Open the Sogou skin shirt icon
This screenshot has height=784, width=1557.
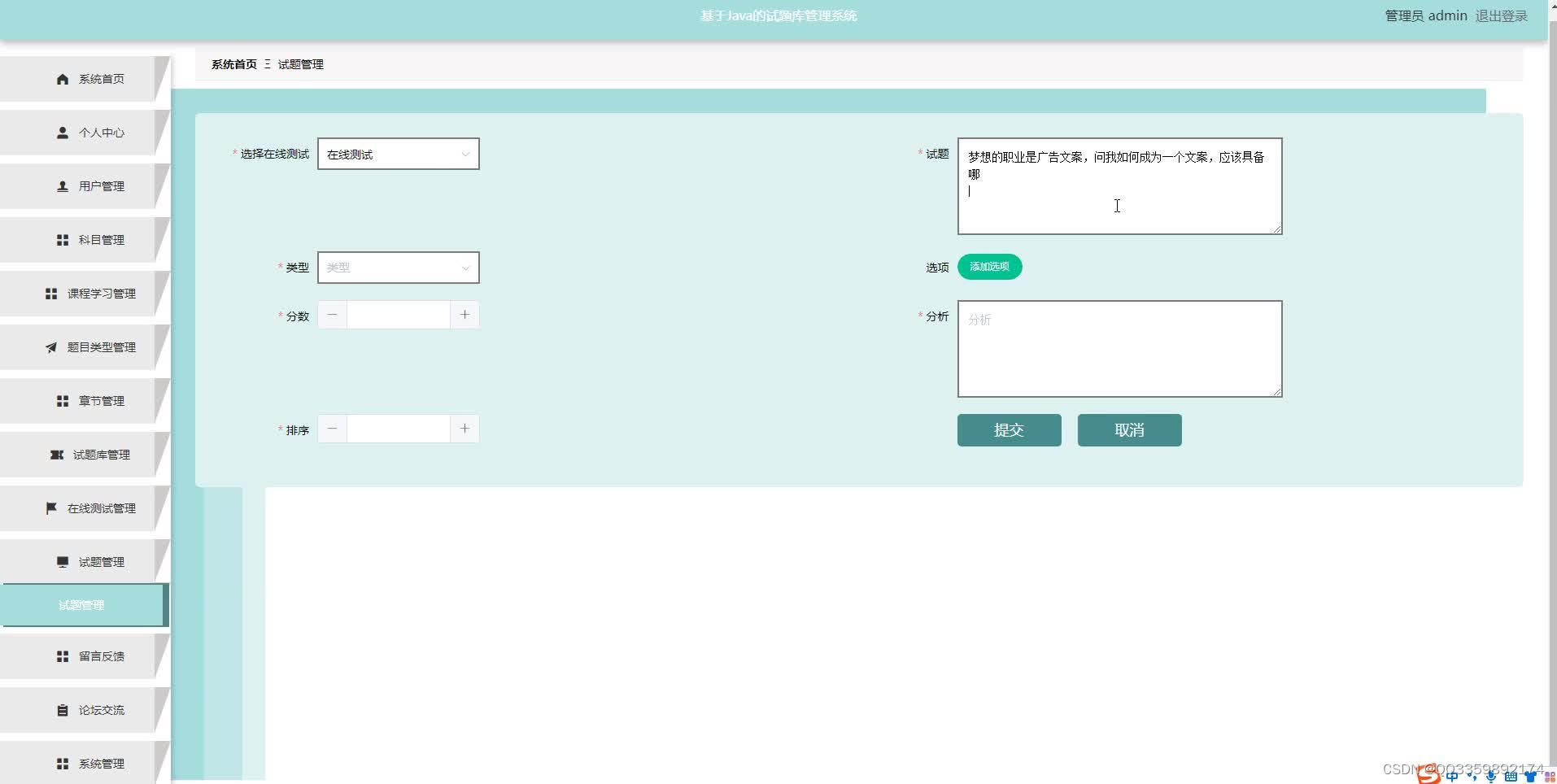1530,777
